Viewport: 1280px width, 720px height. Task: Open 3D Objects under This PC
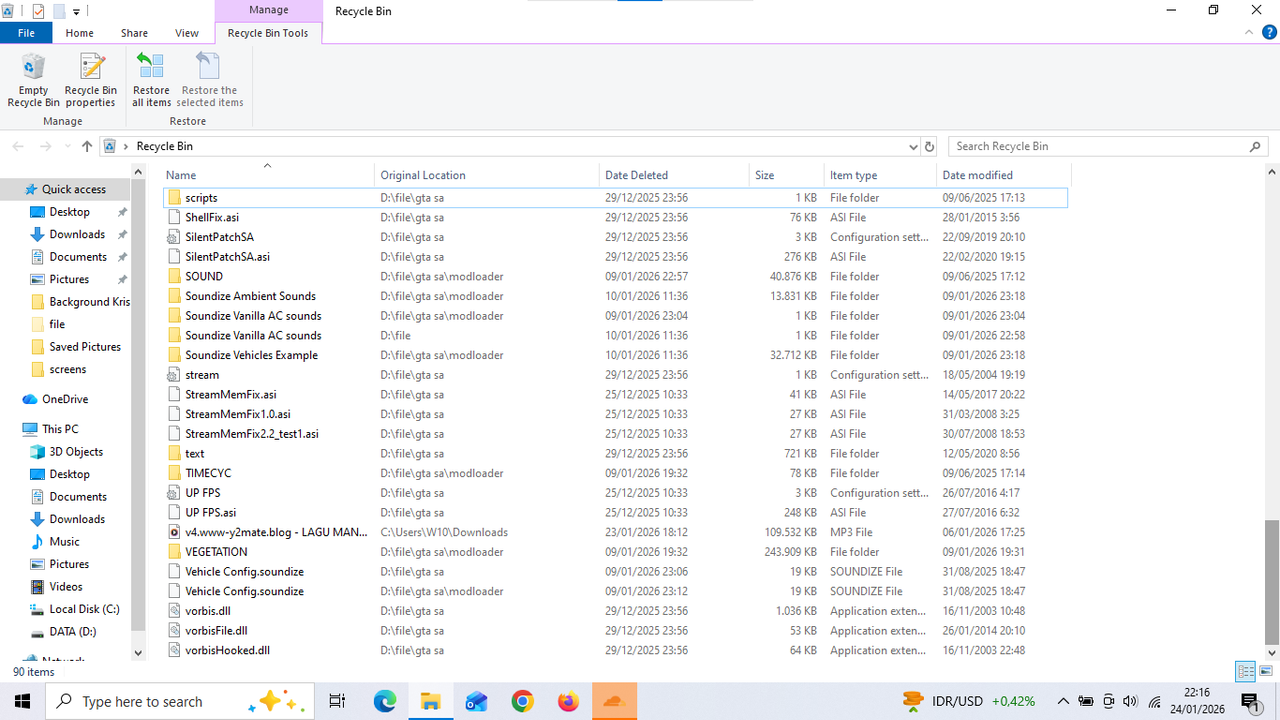76,452
